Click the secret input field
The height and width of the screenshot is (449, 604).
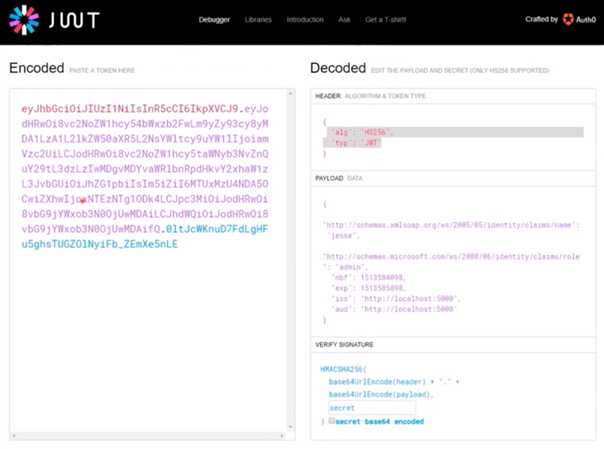coord(372,408)
